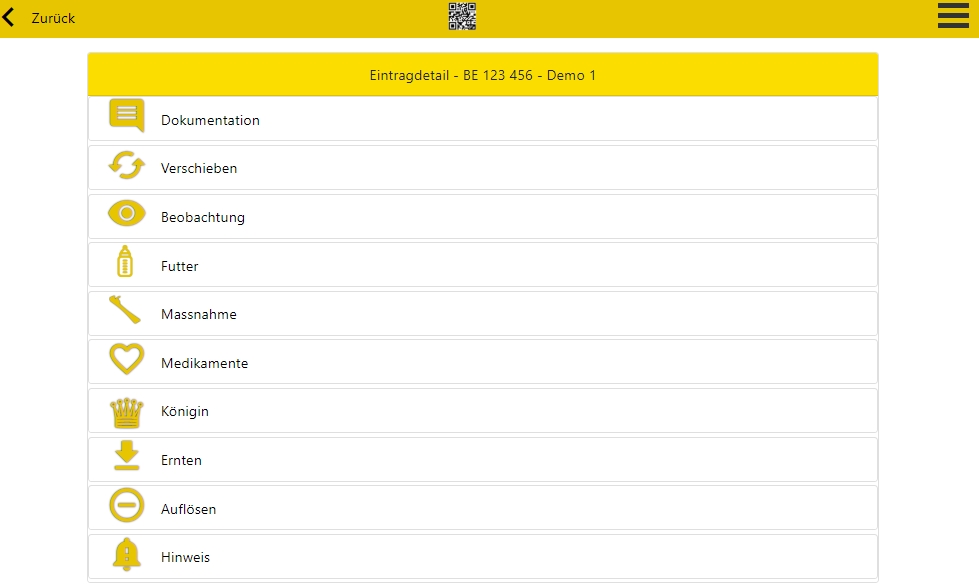This screenshot has width=979, height=588.
Task: Choose the Medikamente text label
Action: pos(204,363)
